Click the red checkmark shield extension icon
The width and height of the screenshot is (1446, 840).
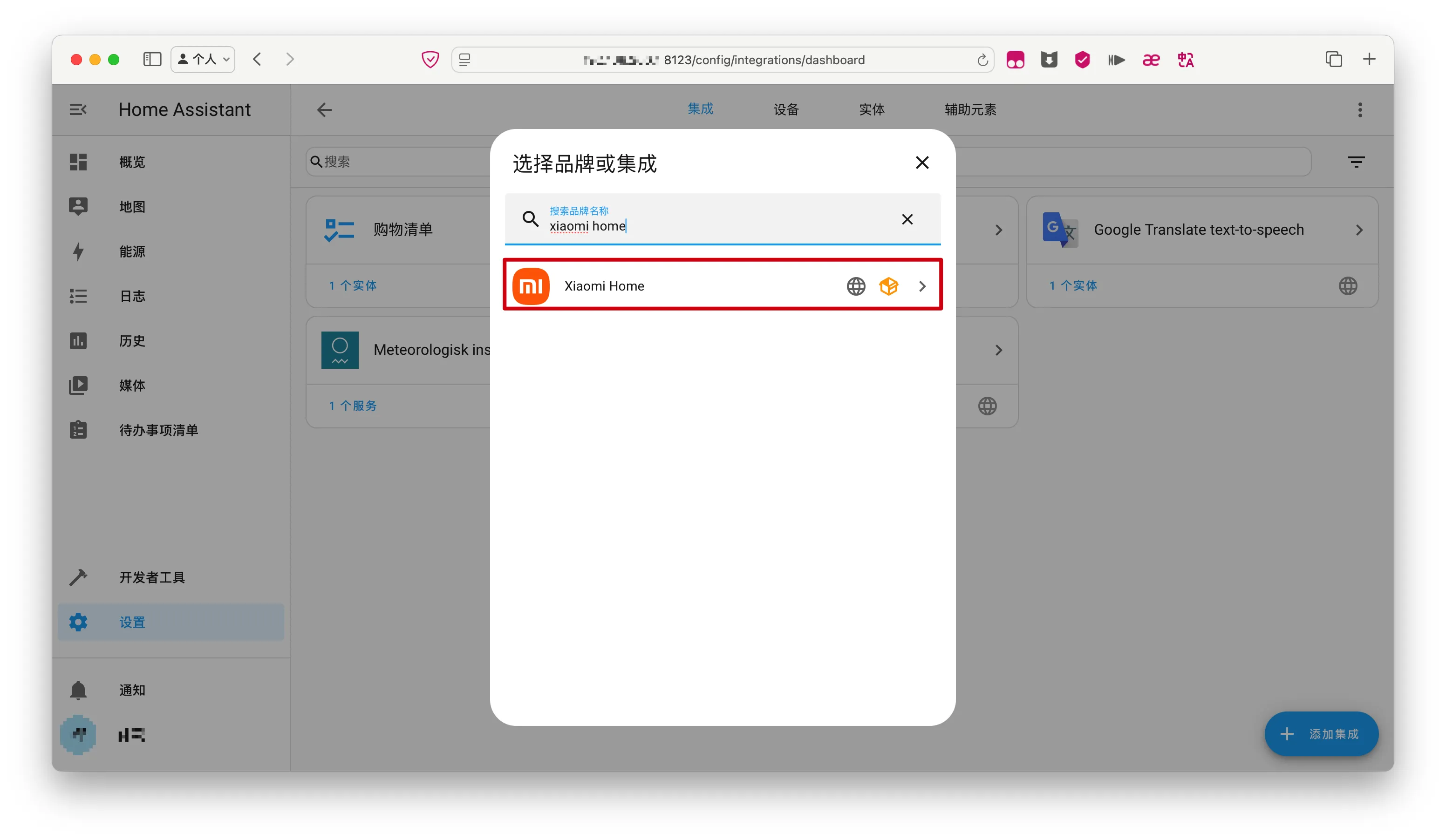coord(1082,60)
